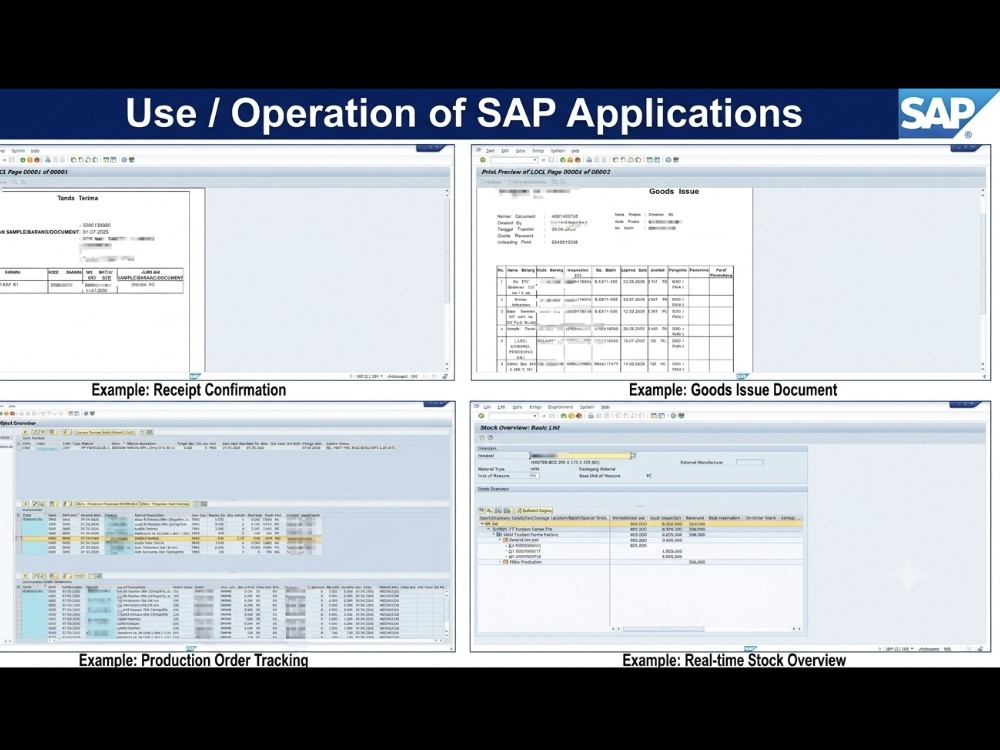Click green Enter checkmark in Goods Issue window
1000x750 pixels.
coord(483,160)
